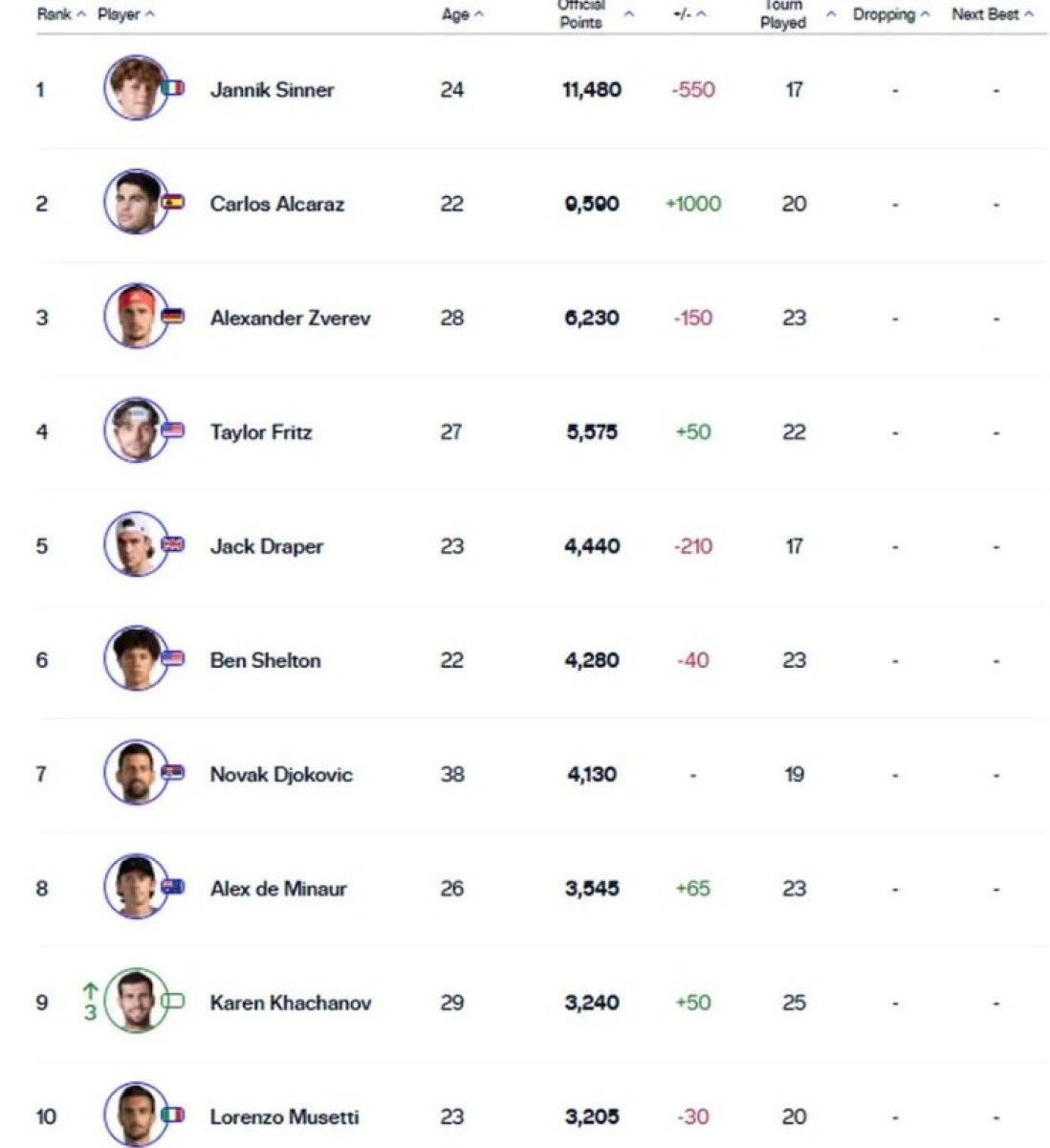The height and width of the screenshot is (1148, 1050).
Task: Click Novak Djokovic's profile photo
Action: coord(133,772)
